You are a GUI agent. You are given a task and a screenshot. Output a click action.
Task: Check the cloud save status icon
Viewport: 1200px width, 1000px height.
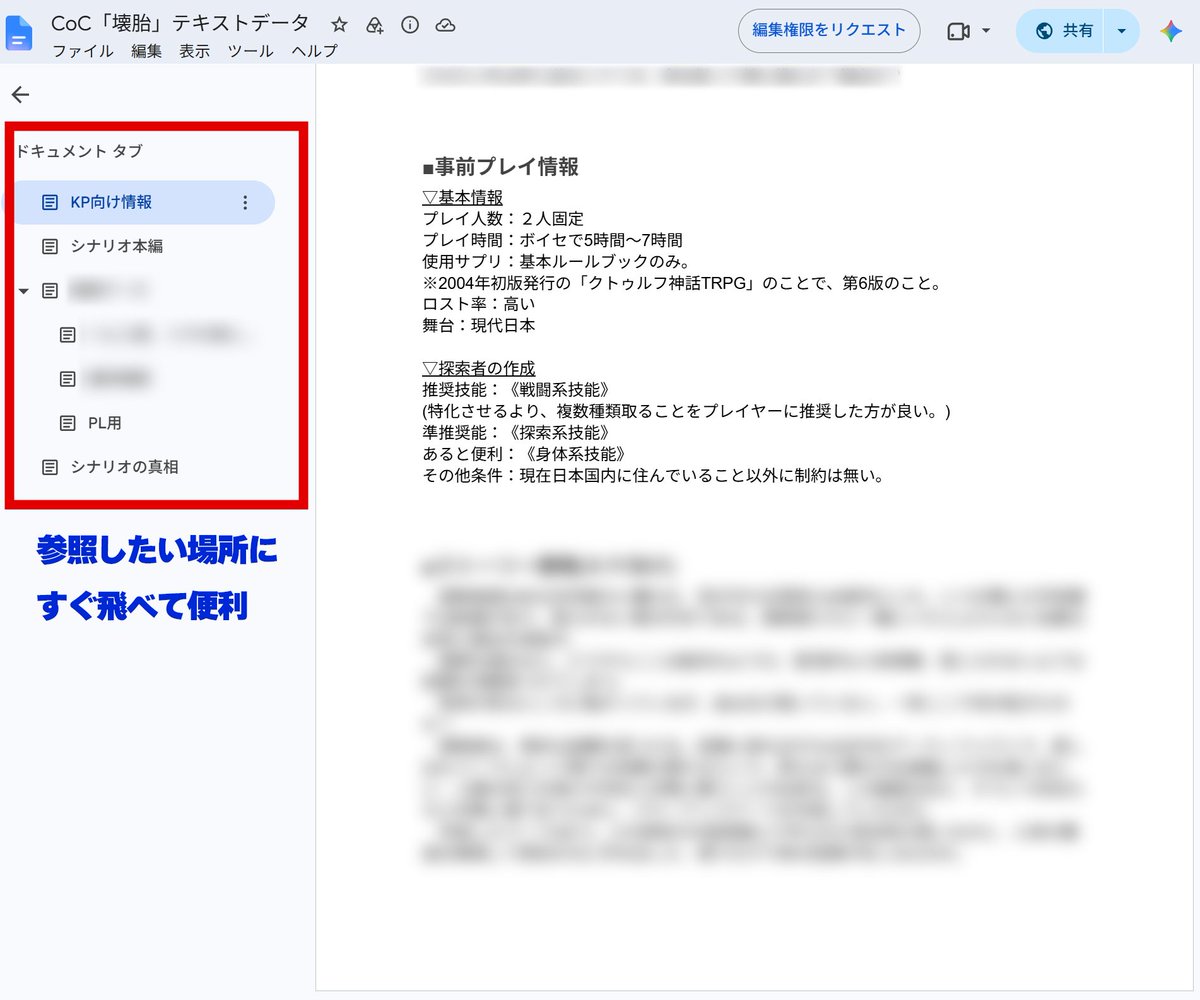(x=446, y=25)
